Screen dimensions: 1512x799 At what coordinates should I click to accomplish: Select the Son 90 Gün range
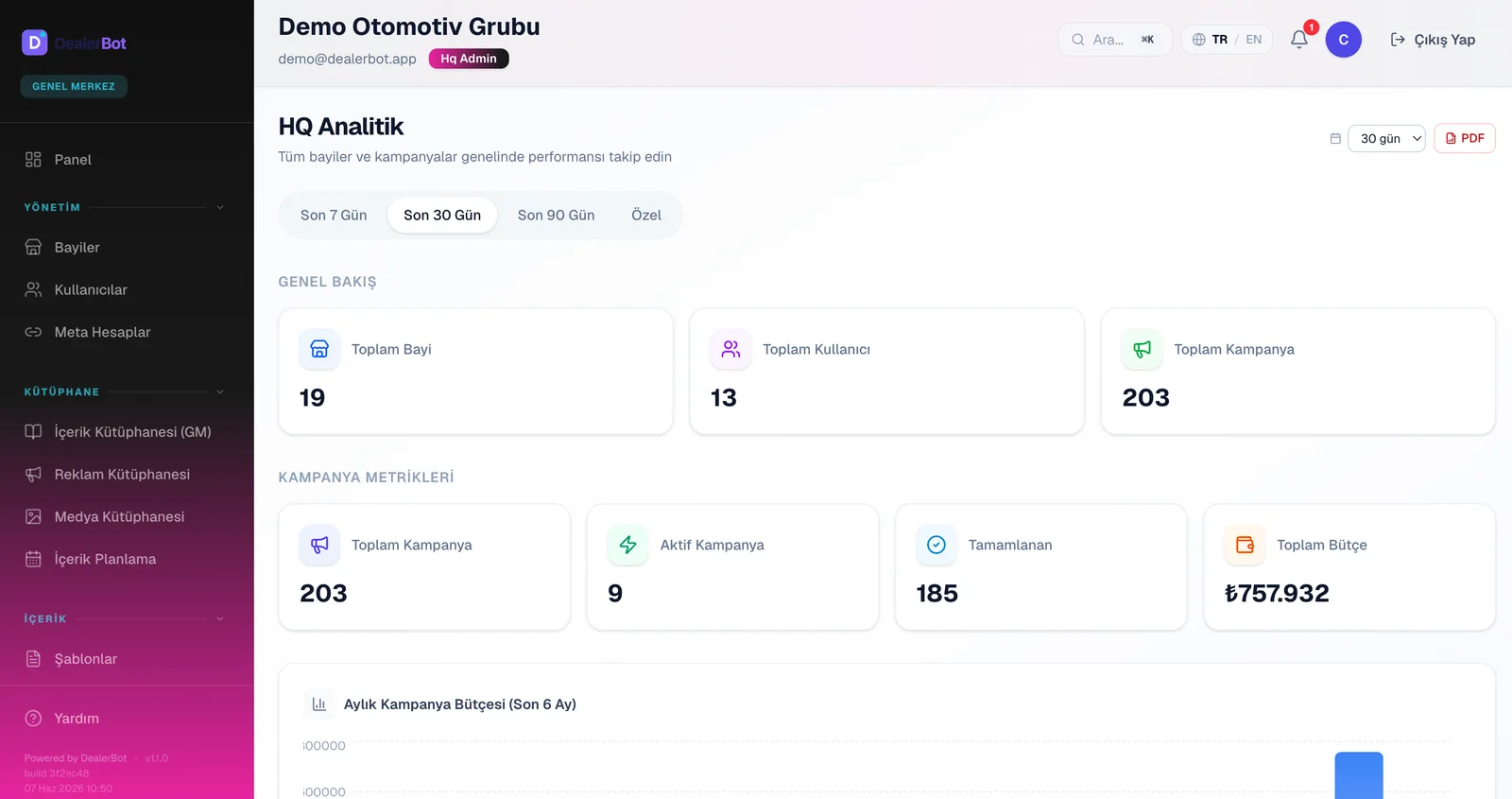tap(556, 216)
